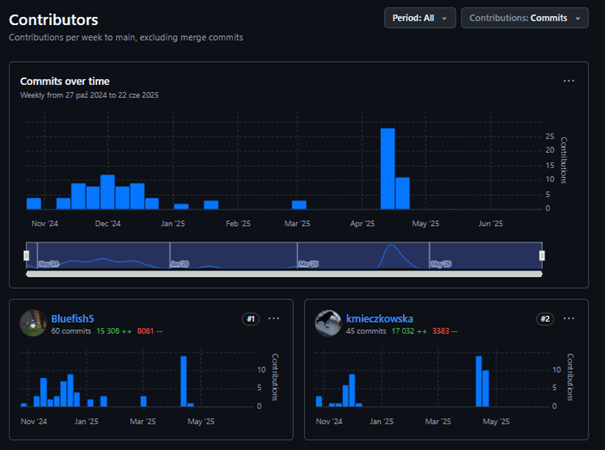605x450 pixels.
Task: View kmieczkowska's 45 commits link
Action: click(x=366, y=331)
